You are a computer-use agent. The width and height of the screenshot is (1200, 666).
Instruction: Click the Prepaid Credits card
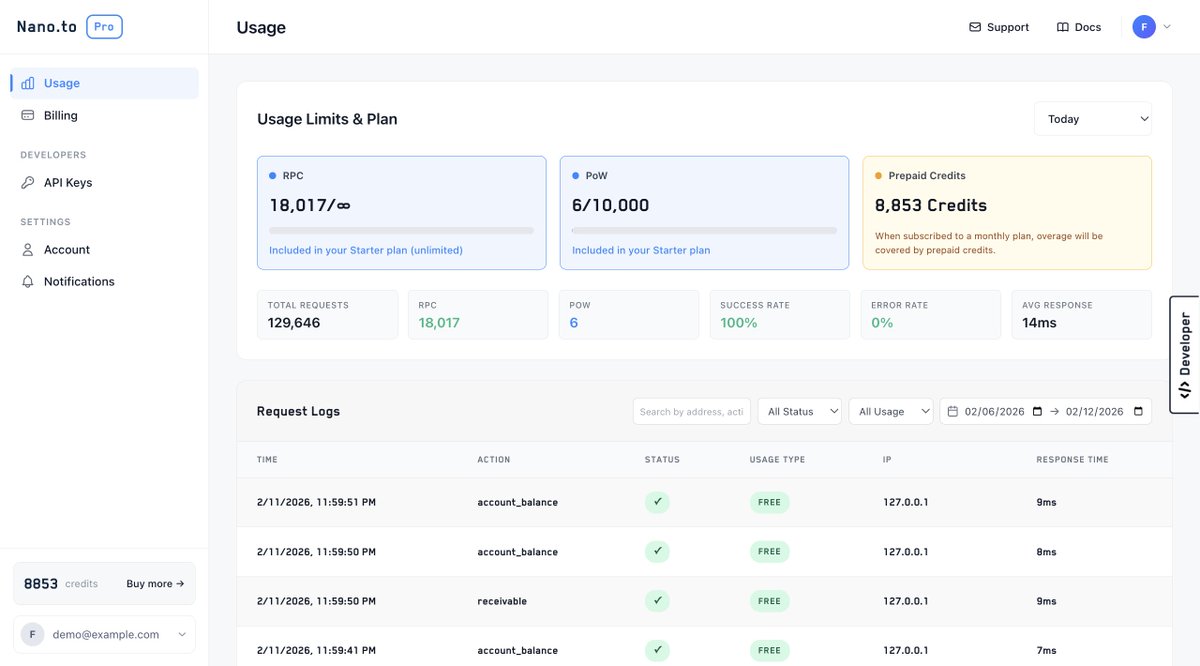pos(1007,212)
